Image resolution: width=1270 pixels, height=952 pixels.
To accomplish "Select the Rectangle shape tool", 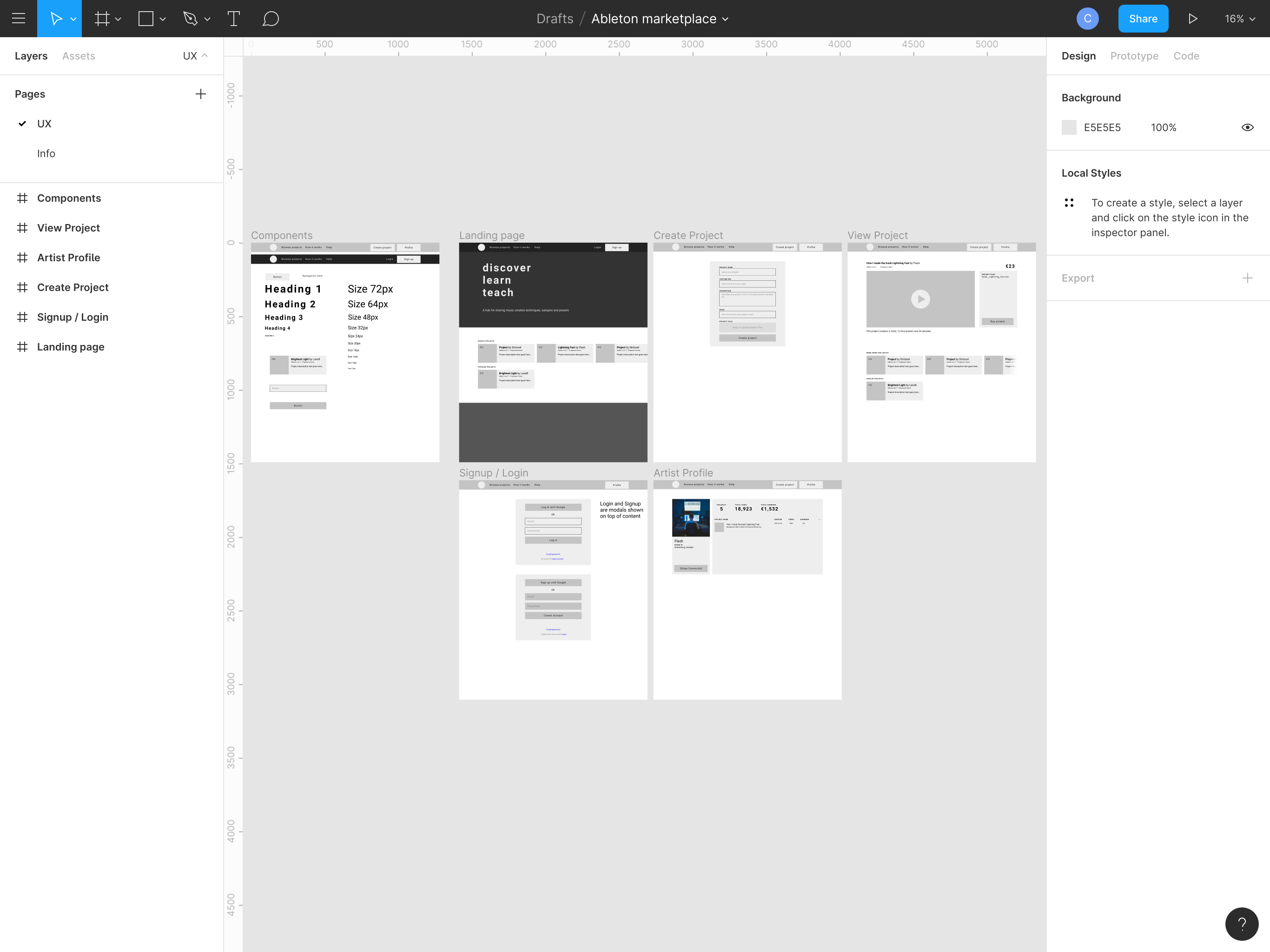I will point(146,19).
